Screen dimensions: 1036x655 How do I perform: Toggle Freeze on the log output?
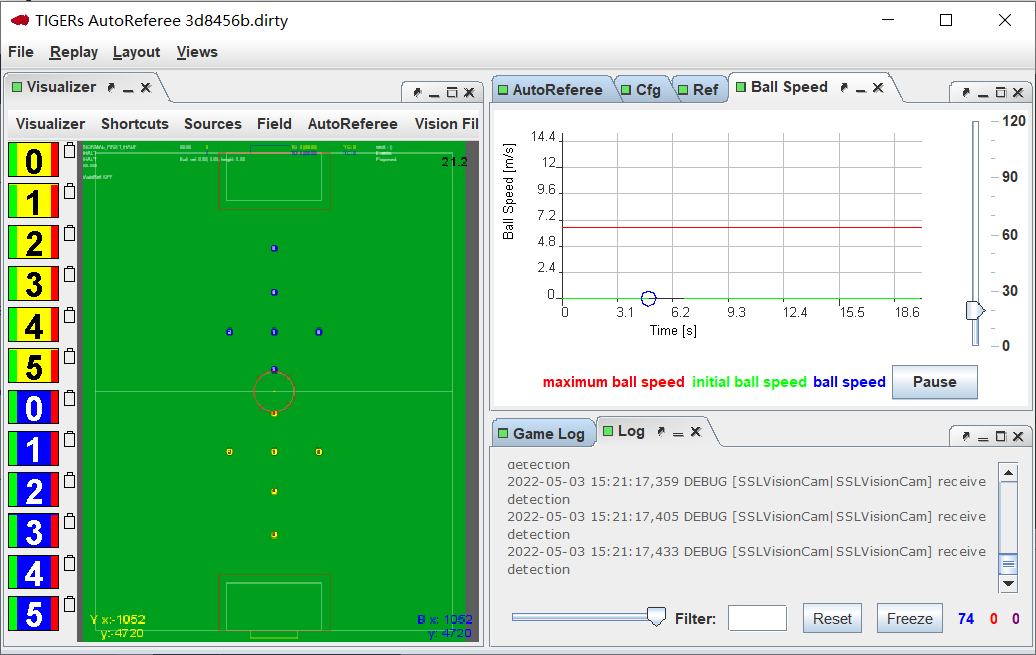[909, 618]
